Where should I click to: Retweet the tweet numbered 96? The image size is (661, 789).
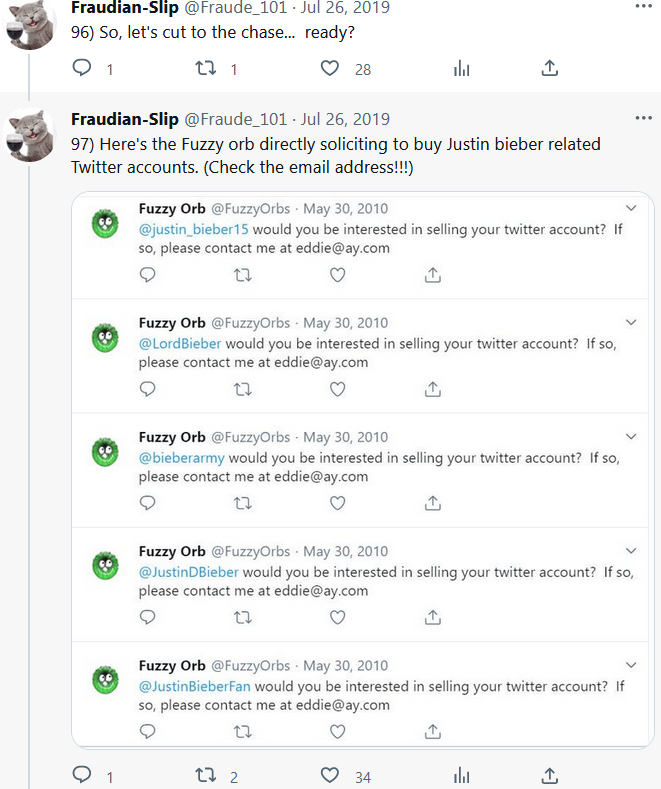coord(206,69)
